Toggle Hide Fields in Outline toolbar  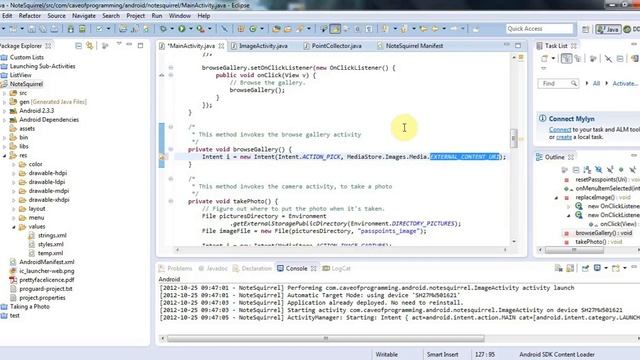(598, 169)
